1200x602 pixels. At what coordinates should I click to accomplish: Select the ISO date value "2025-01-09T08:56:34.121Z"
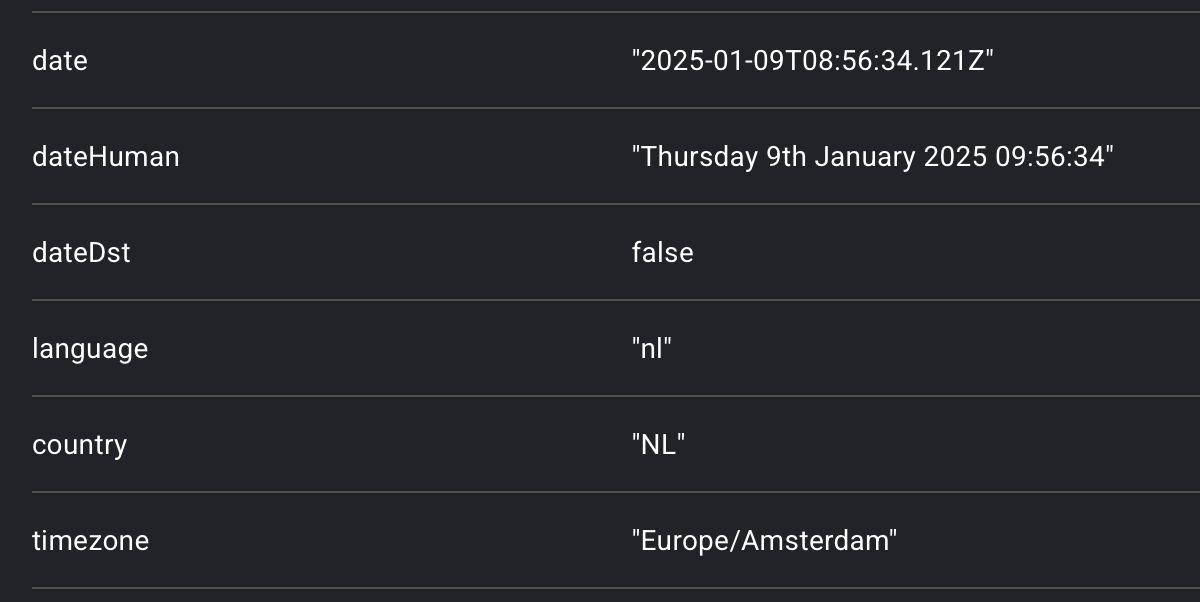coord(813,61)
